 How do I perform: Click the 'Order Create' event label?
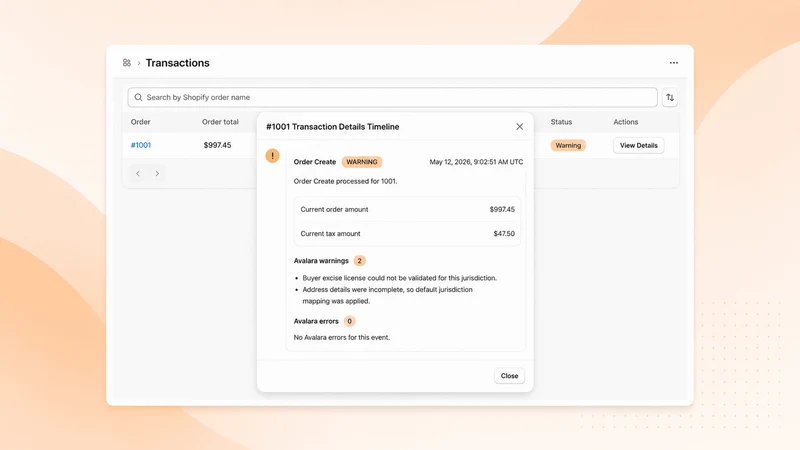(315, 162)
